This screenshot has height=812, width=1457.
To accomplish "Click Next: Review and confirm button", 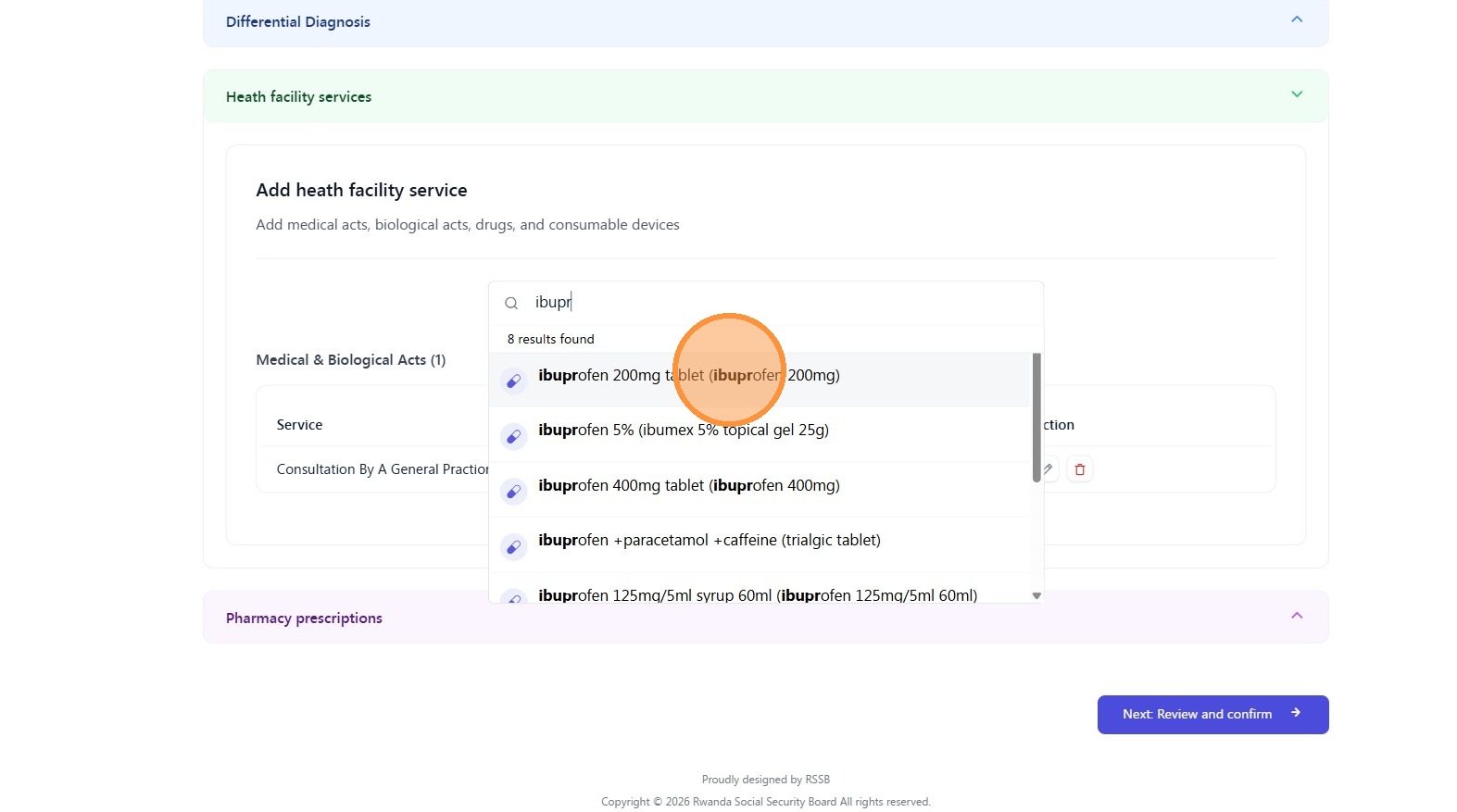I will click(1212, 715).
